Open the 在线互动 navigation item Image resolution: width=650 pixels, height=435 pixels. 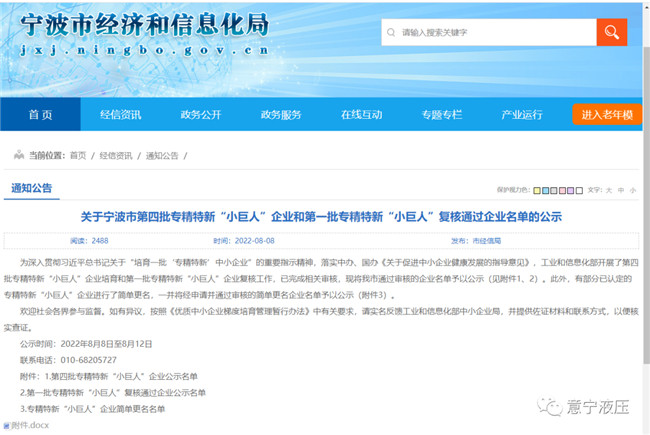(x=361, y=115)
